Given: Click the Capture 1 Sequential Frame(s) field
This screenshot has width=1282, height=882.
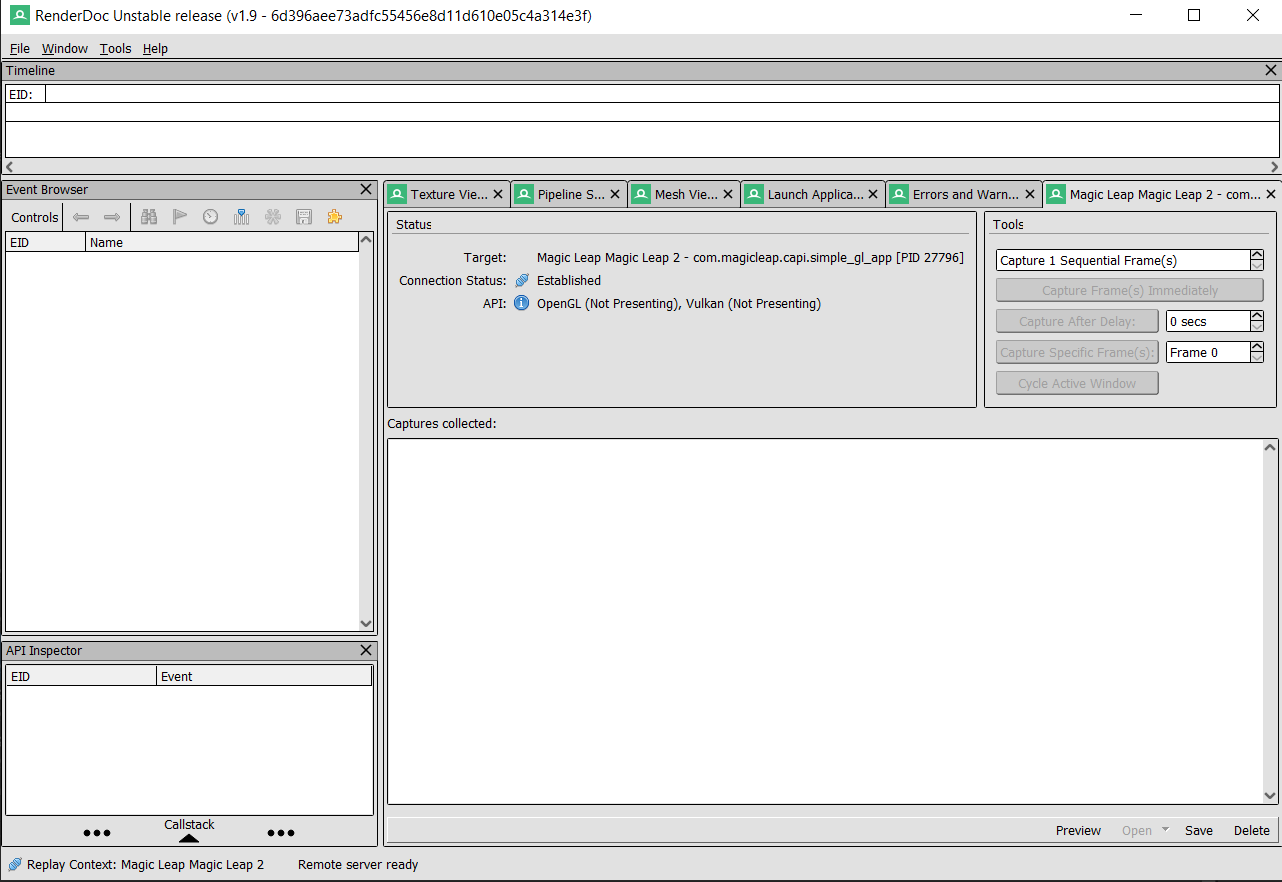Looking at the screenshot, I should (x=1123, y=260).
